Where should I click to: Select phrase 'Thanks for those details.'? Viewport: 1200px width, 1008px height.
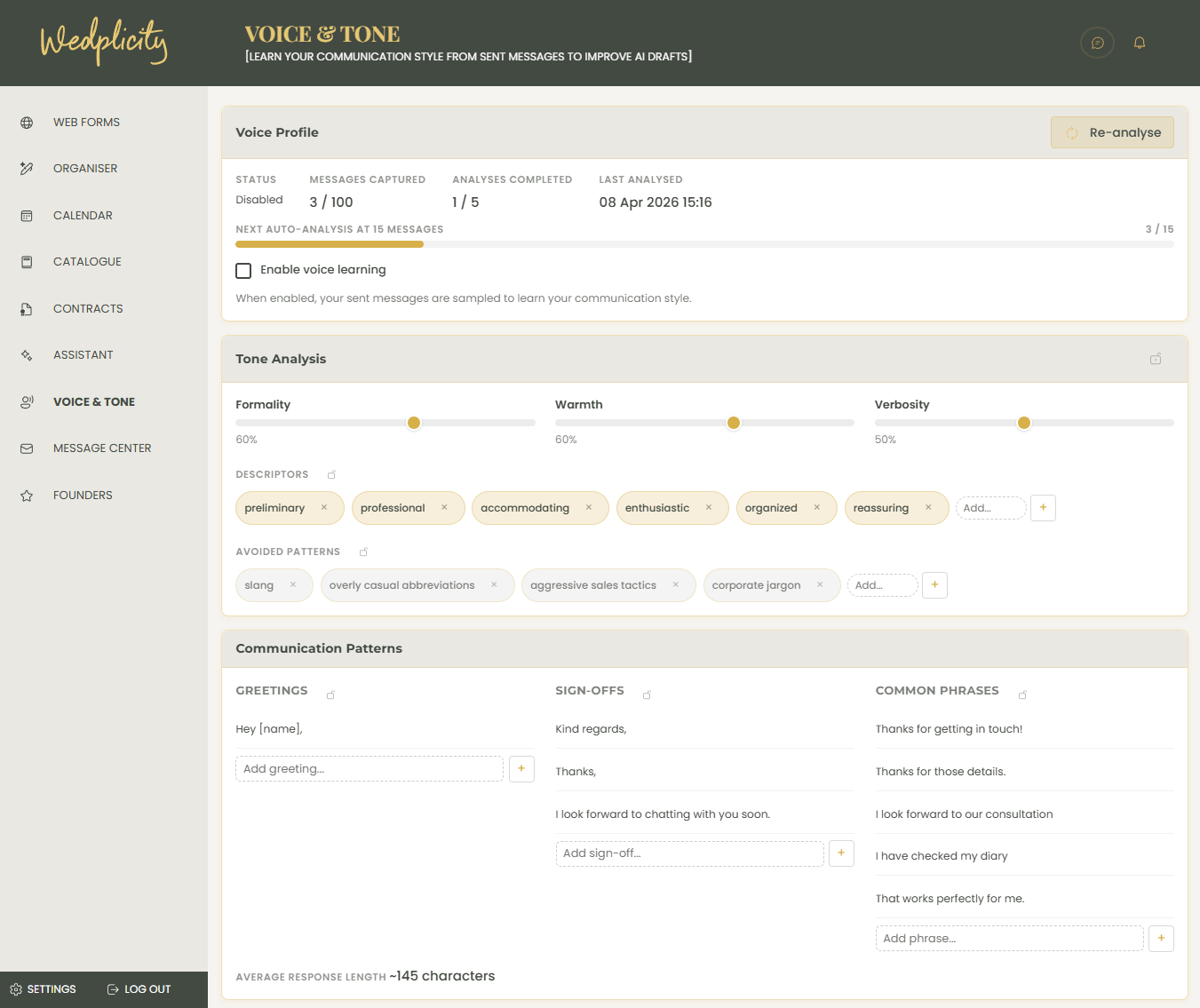click(x=941, y=772)
